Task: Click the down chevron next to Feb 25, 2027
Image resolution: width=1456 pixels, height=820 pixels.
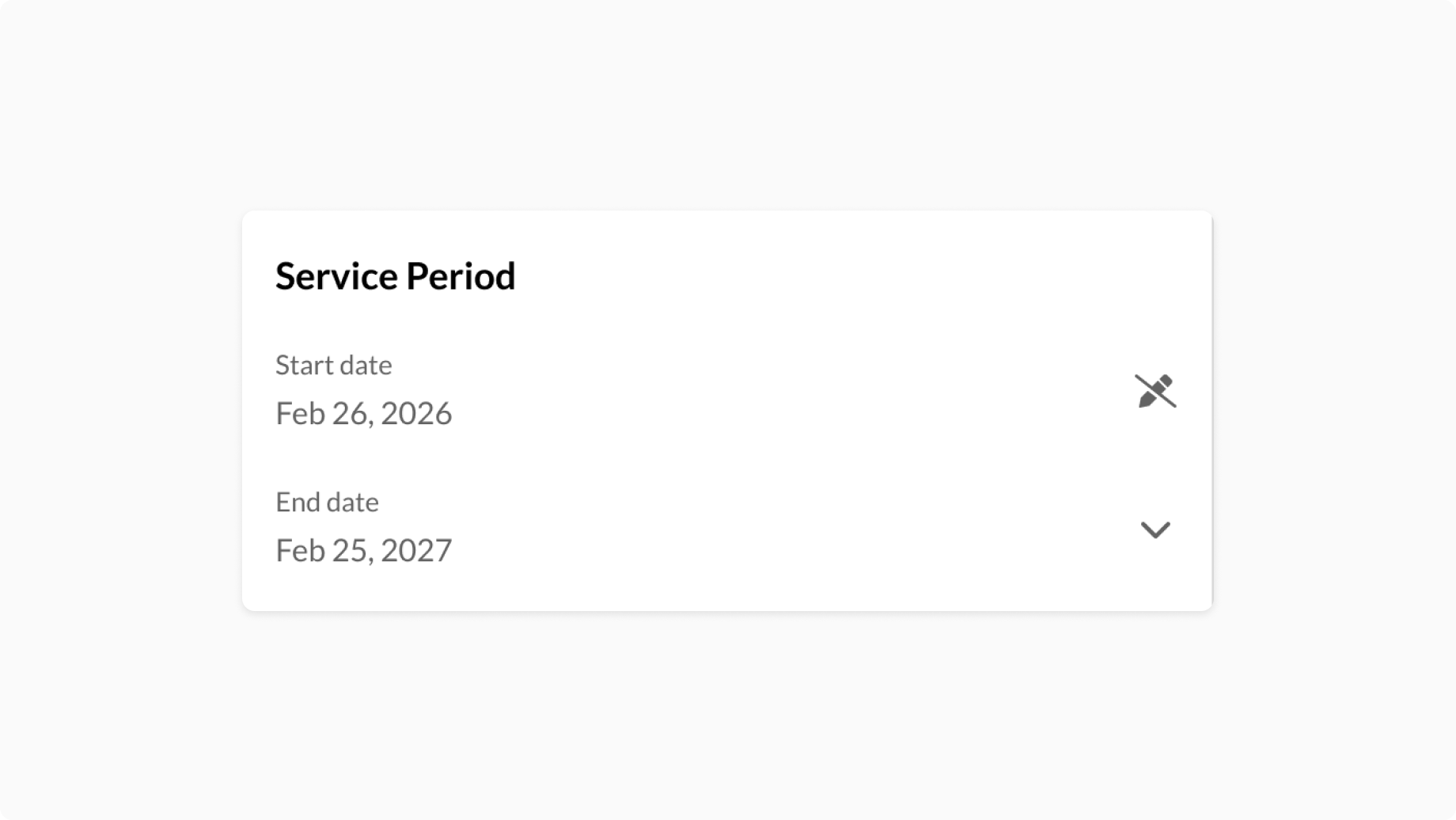Action: point(1155,530)
